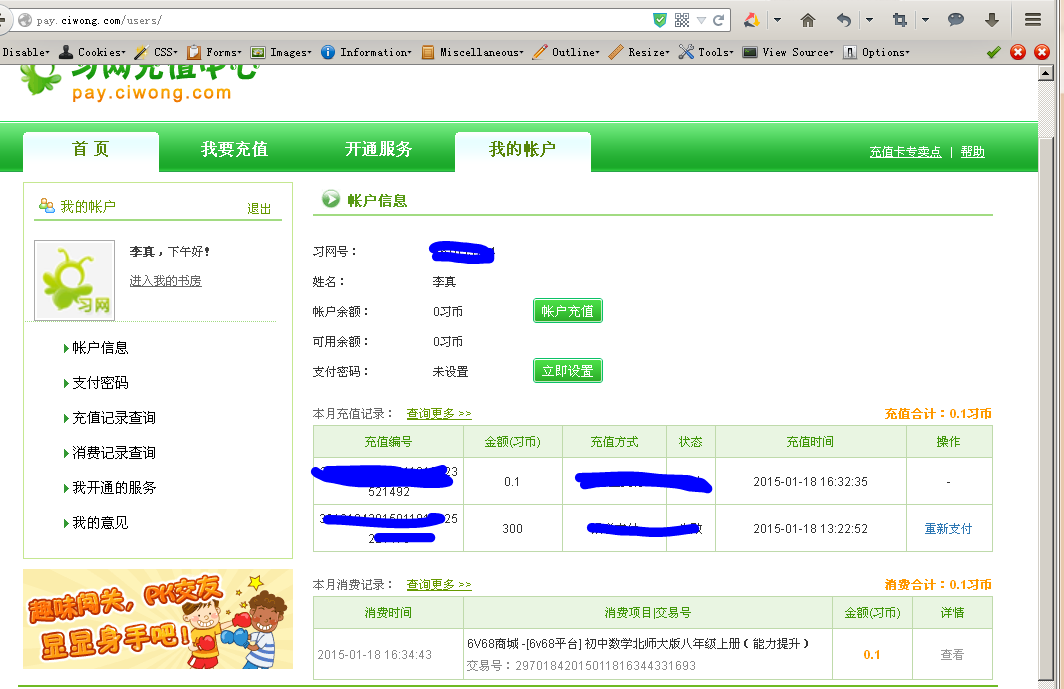
Task: Open the 开通服务 tab
Action: pos(379,150)
